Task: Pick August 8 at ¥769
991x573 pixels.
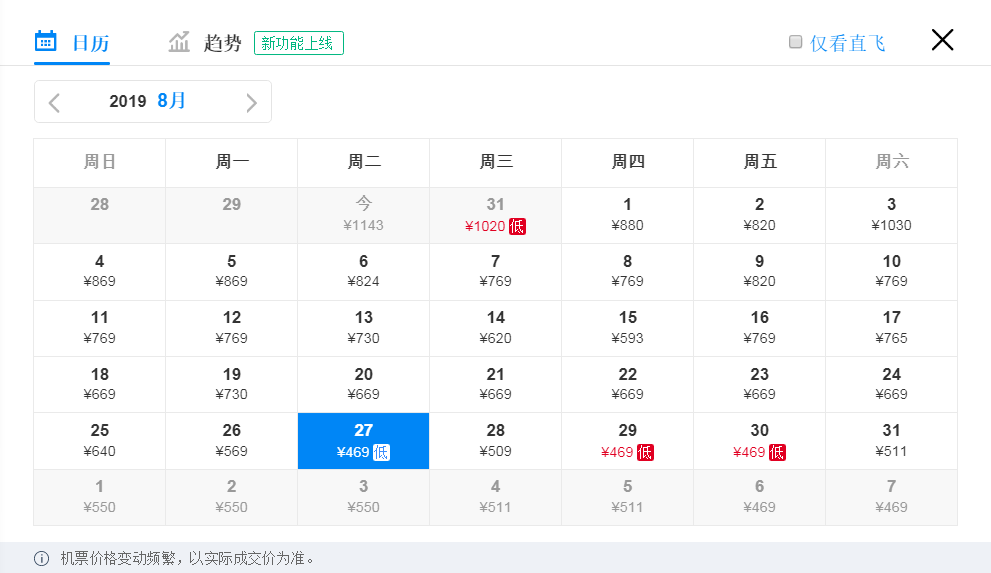Action: click(x=628, y=272)
